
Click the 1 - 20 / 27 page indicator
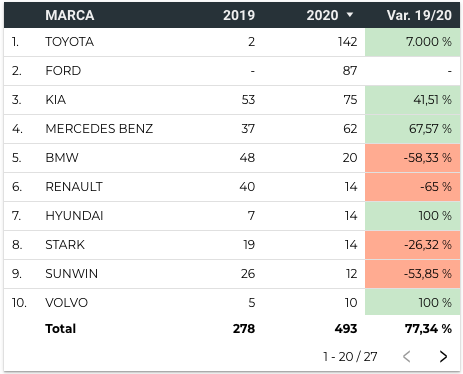(350, 357)
